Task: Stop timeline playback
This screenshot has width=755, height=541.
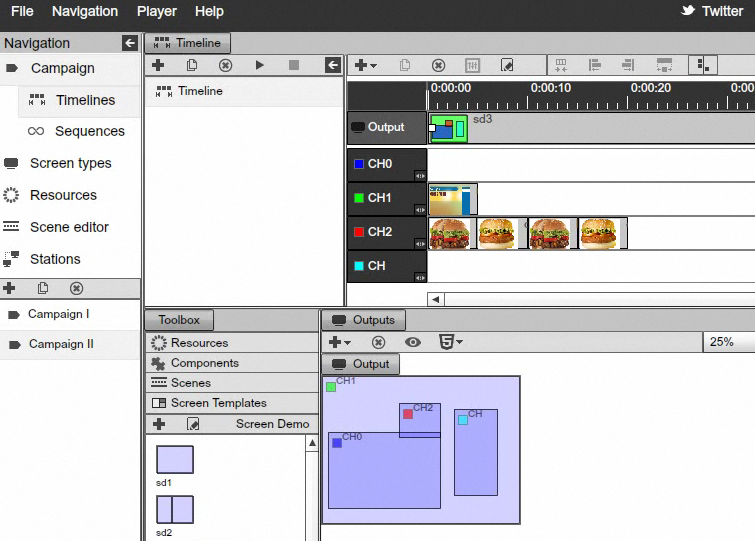Action: point(293,65)
